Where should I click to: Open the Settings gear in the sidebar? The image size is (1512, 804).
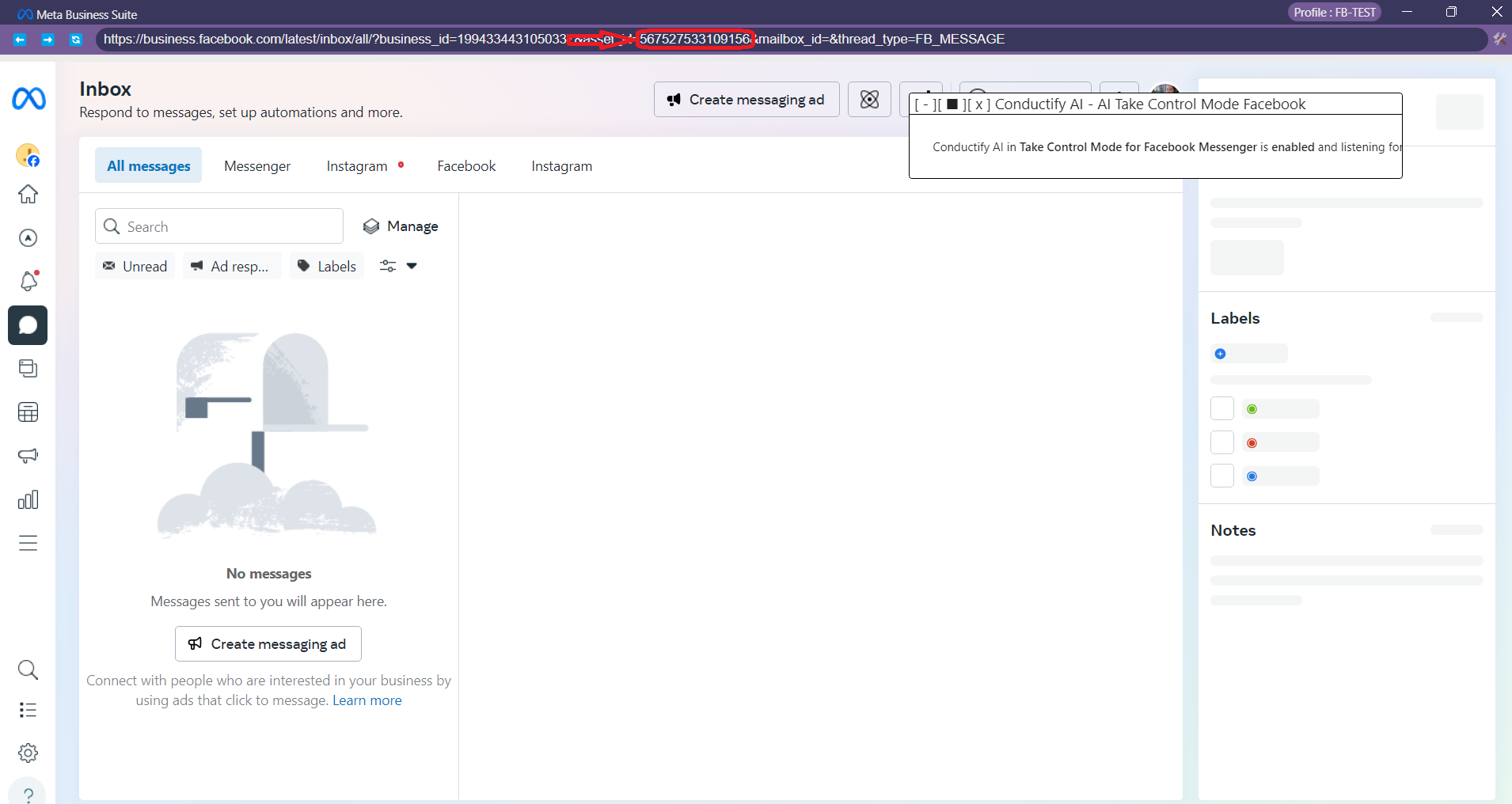pyautogui.click(x=28, y=753)
